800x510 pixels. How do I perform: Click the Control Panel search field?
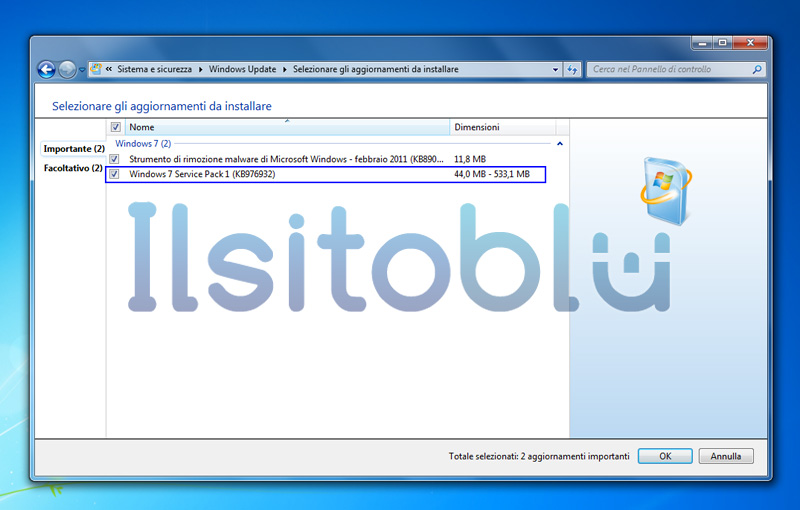(x=668, y=70)
